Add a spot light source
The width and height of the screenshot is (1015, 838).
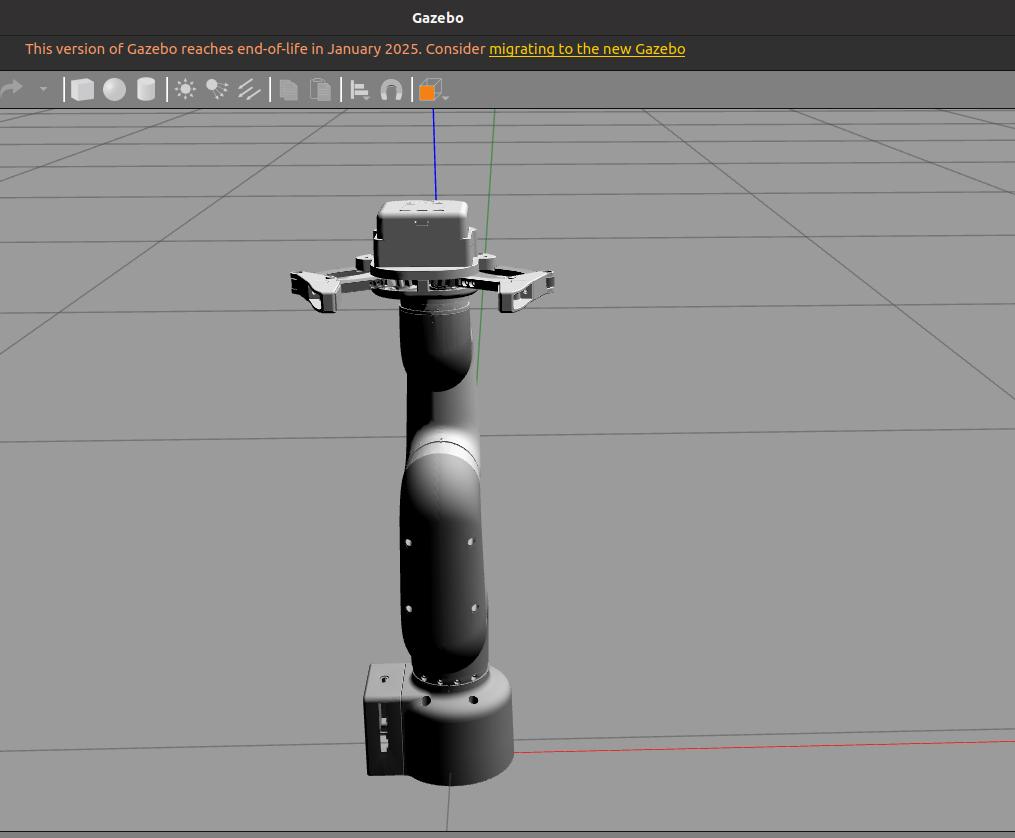click(217, 90)
